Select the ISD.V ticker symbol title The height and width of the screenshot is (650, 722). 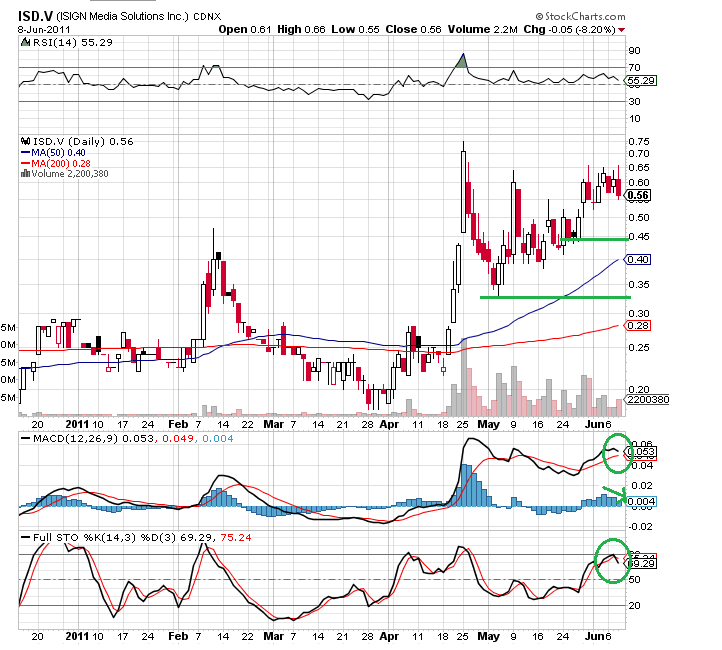[35, 16]
